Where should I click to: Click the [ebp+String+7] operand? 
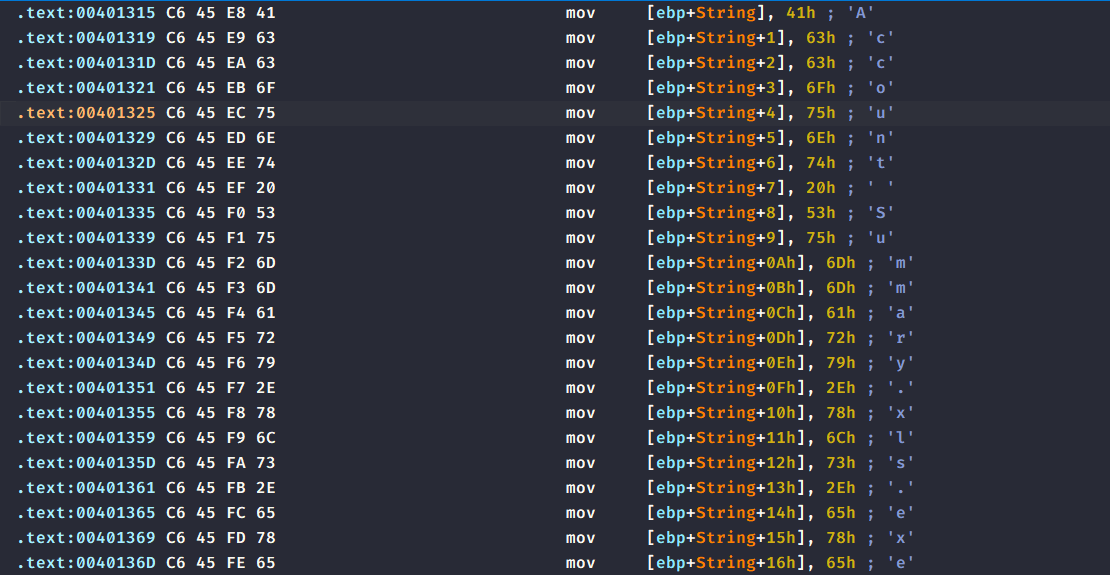pyautogui.click(x=723, y=188)
